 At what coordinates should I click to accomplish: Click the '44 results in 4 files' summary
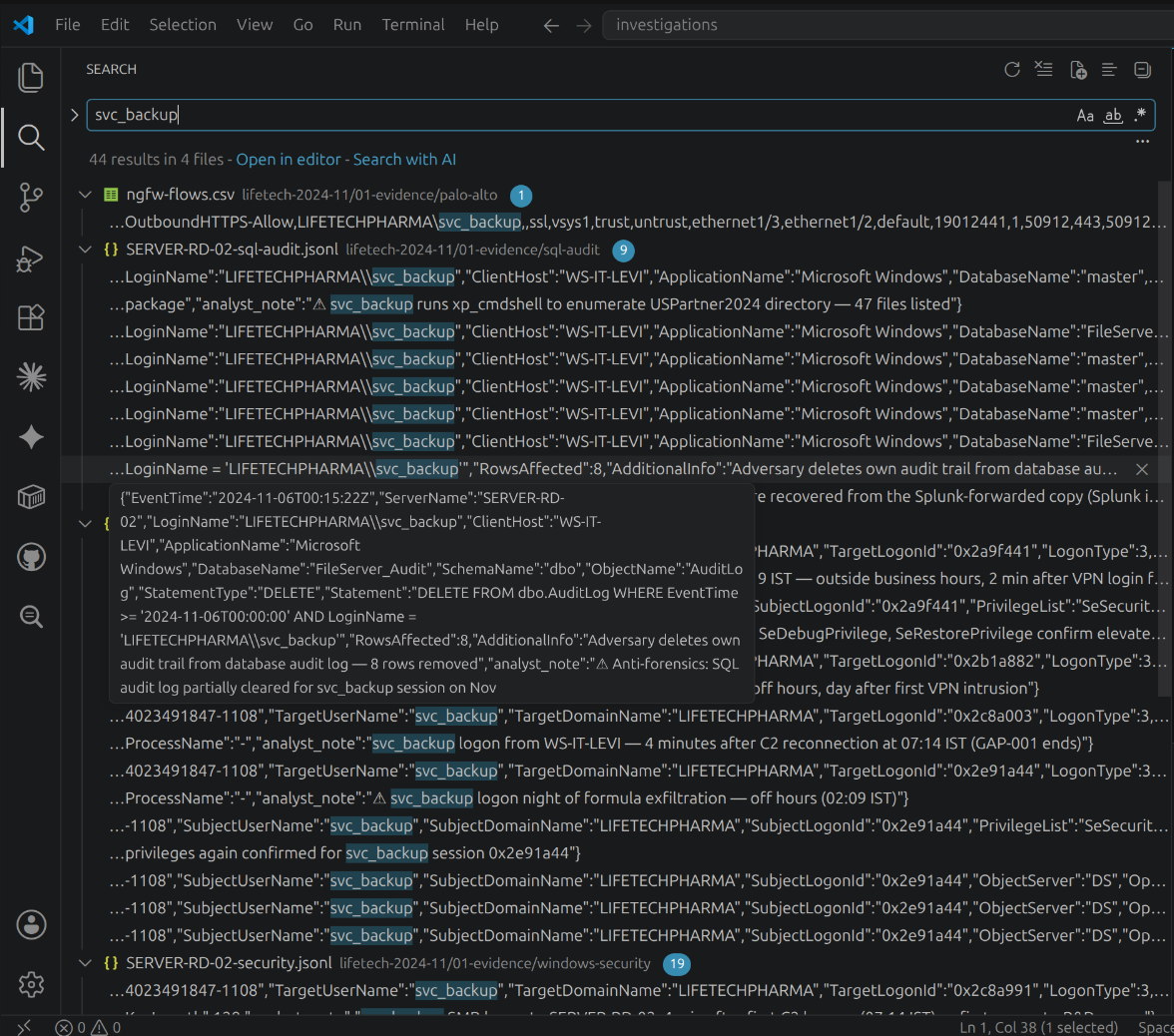click(x=157, y=160)
